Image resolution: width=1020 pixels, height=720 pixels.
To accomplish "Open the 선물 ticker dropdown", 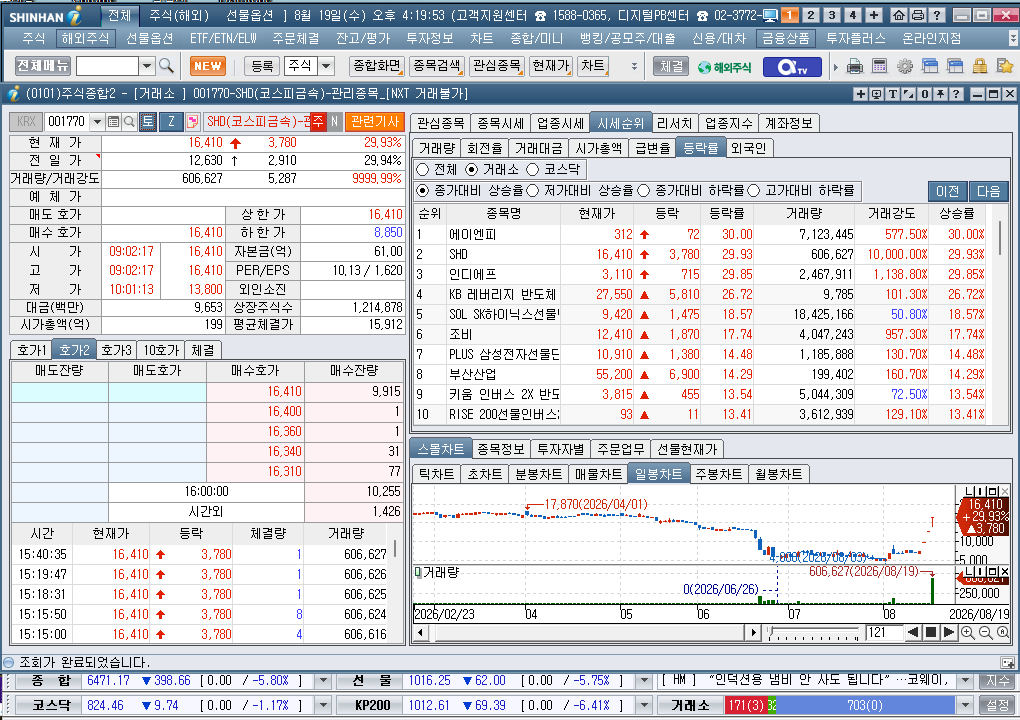I will pos(644,681).
